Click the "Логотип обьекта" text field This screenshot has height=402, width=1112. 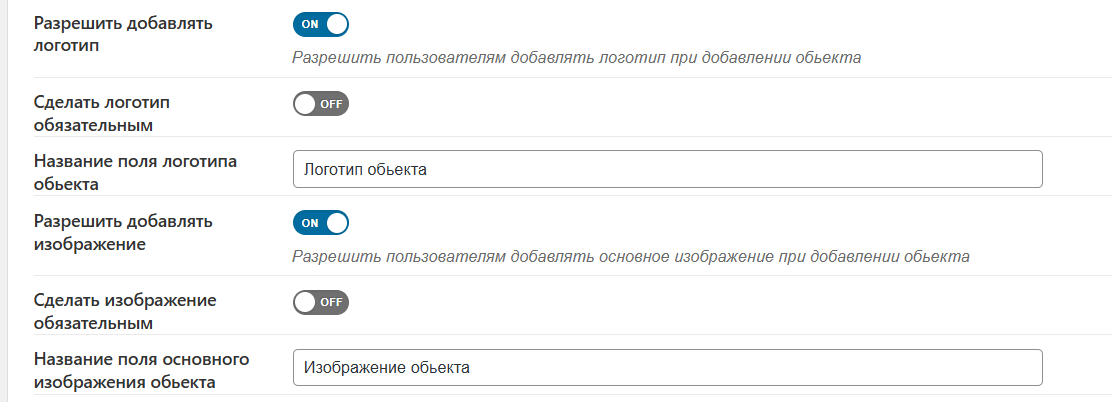click(x=667, y=169)
